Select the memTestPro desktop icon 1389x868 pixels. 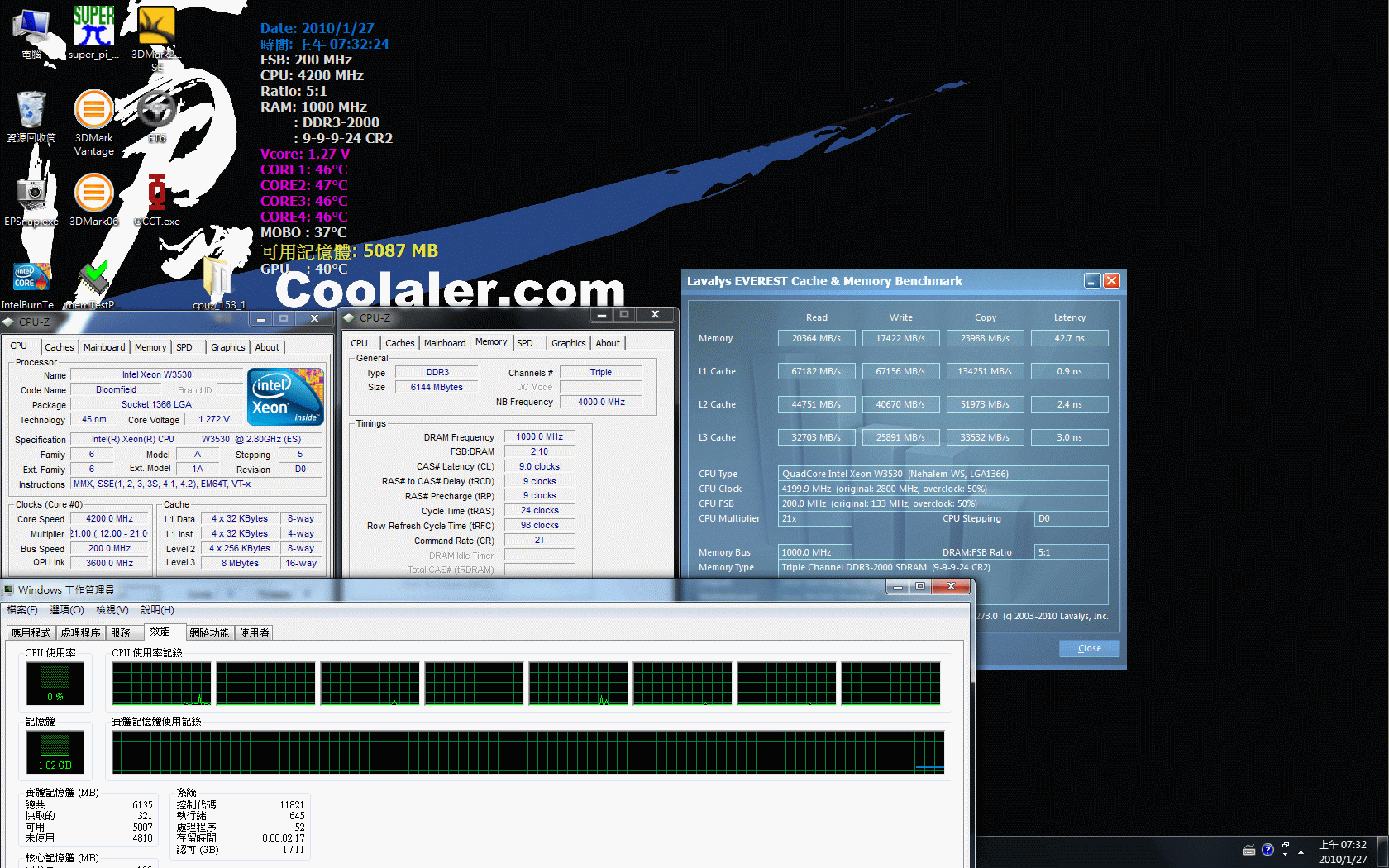[93, 285]
